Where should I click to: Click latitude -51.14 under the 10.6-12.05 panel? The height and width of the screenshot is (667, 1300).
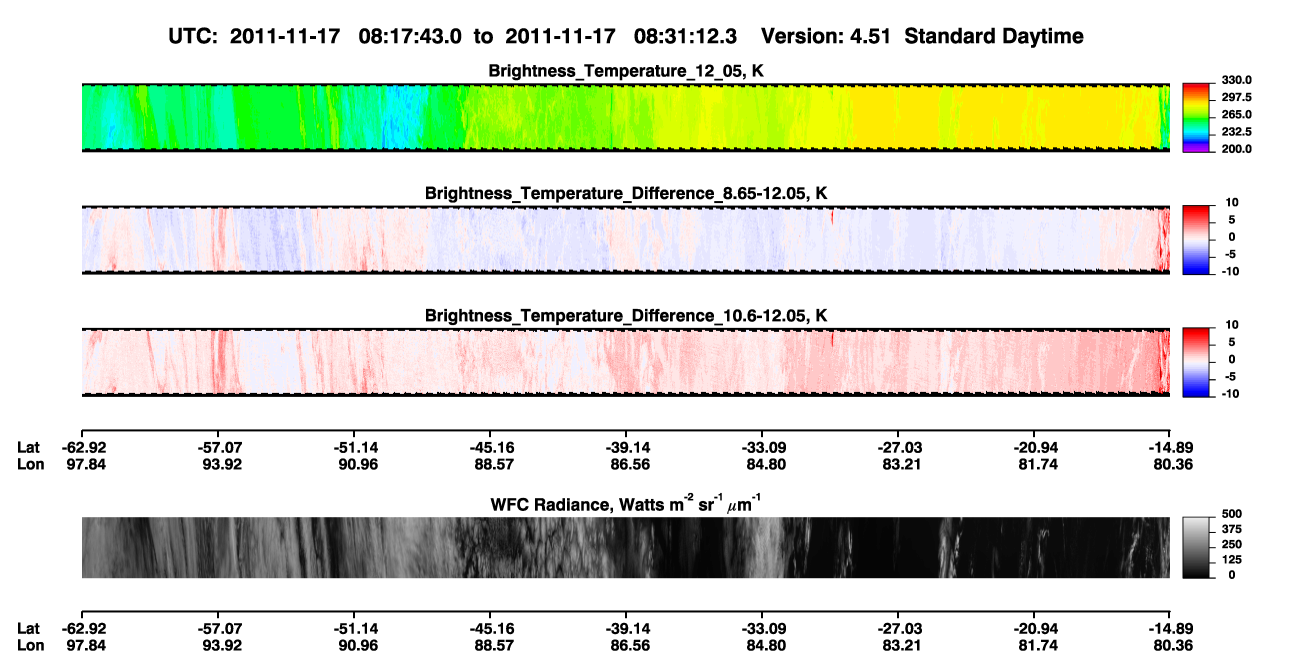pyautogui.click(x=354, y=448)
